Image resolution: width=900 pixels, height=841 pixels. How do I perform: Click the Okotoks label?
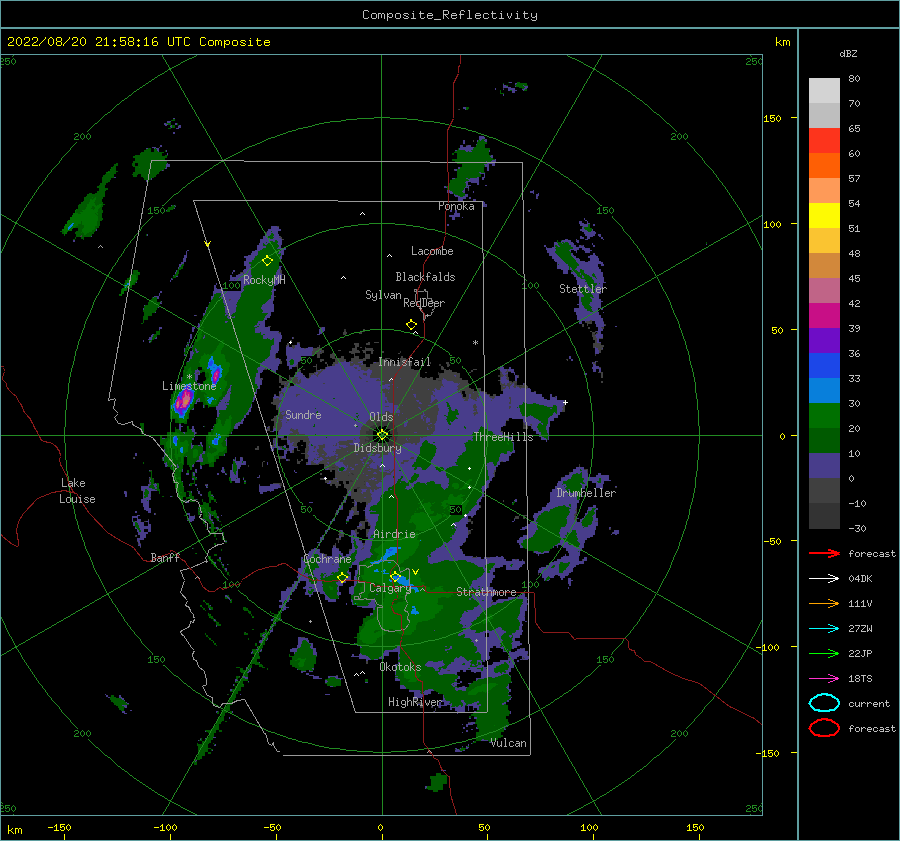pos(400,667)
